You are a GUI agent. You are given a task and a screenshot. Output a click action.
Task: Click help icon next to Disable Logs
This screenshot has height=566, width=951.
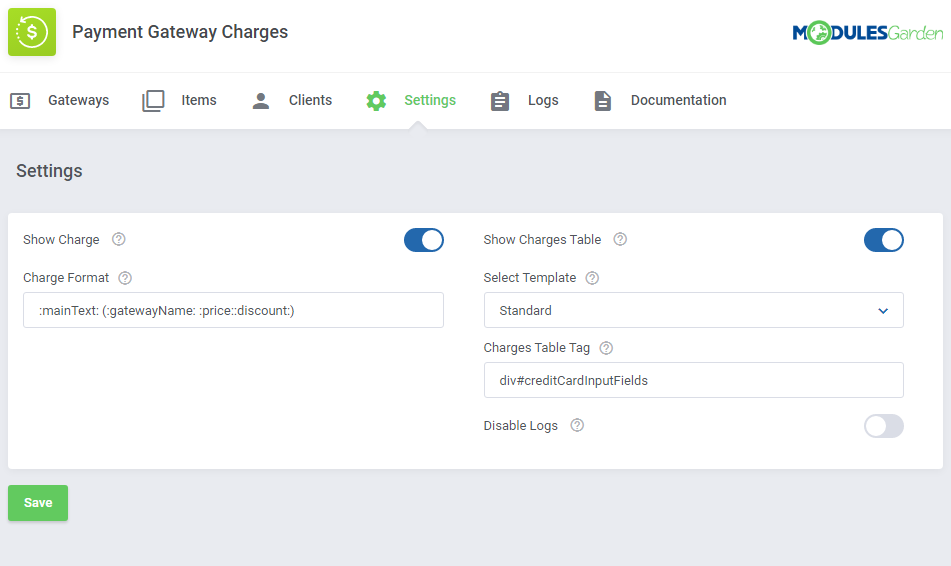577,425
